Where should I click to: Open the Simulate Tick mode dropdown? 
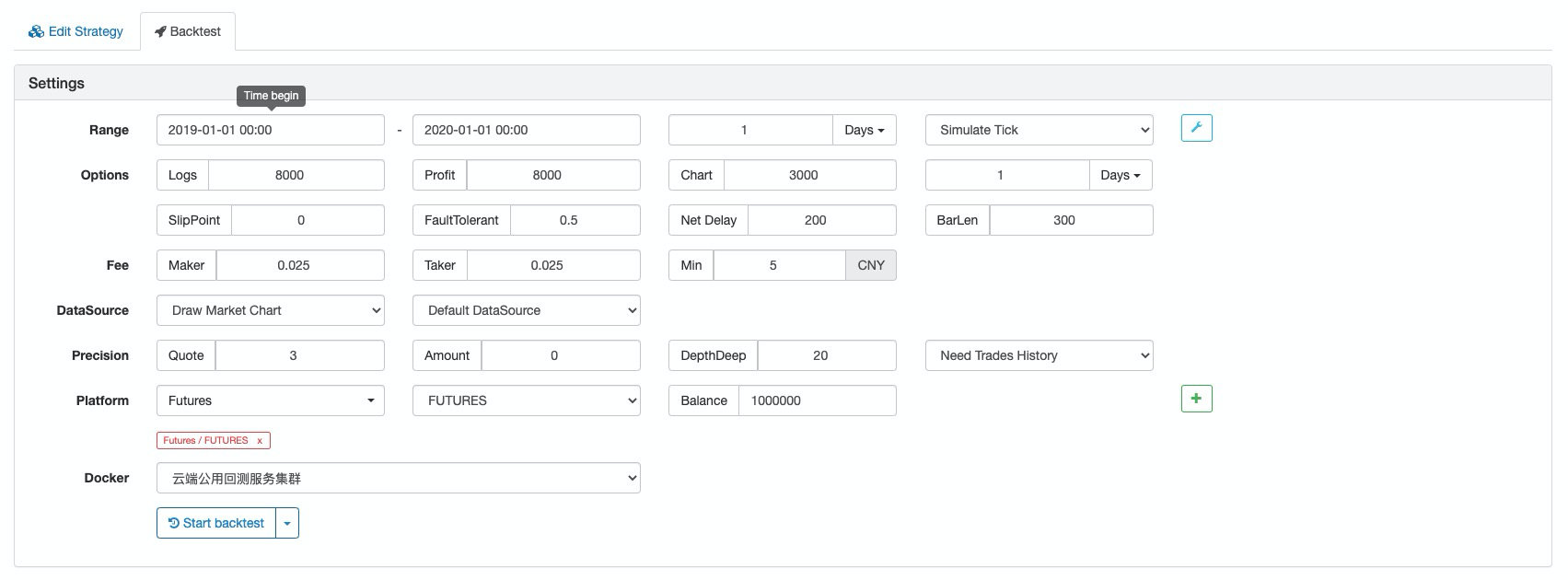coord(1039,130)
